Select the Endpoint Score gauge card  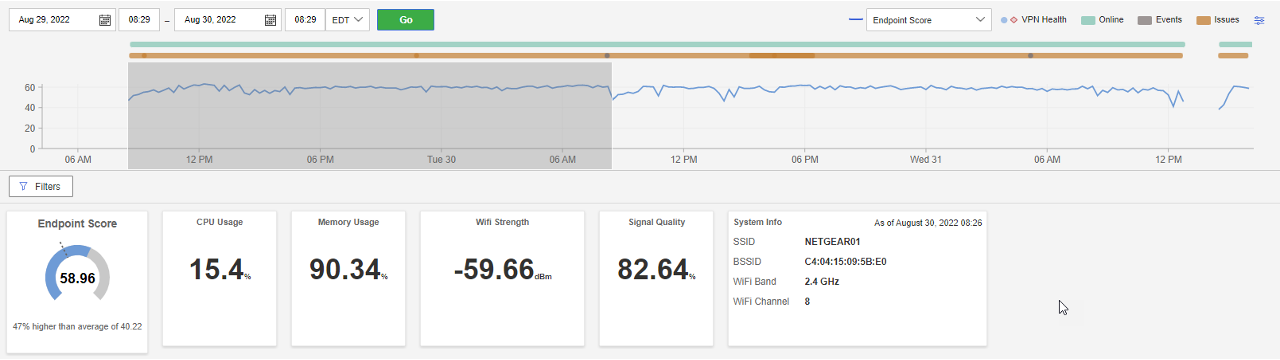77,281
